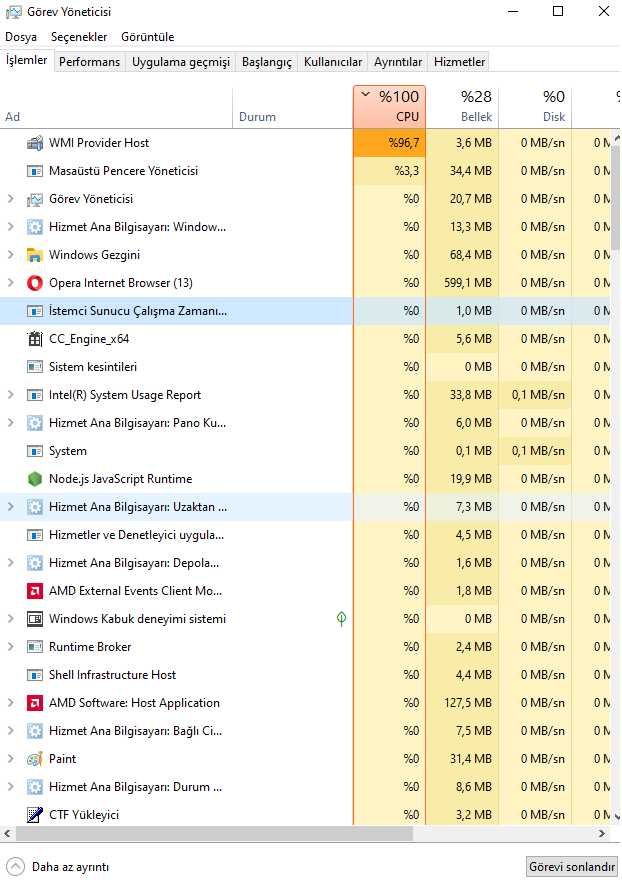Sort by the Durum column header
622x889 pixels.
(x=293, y=107)
